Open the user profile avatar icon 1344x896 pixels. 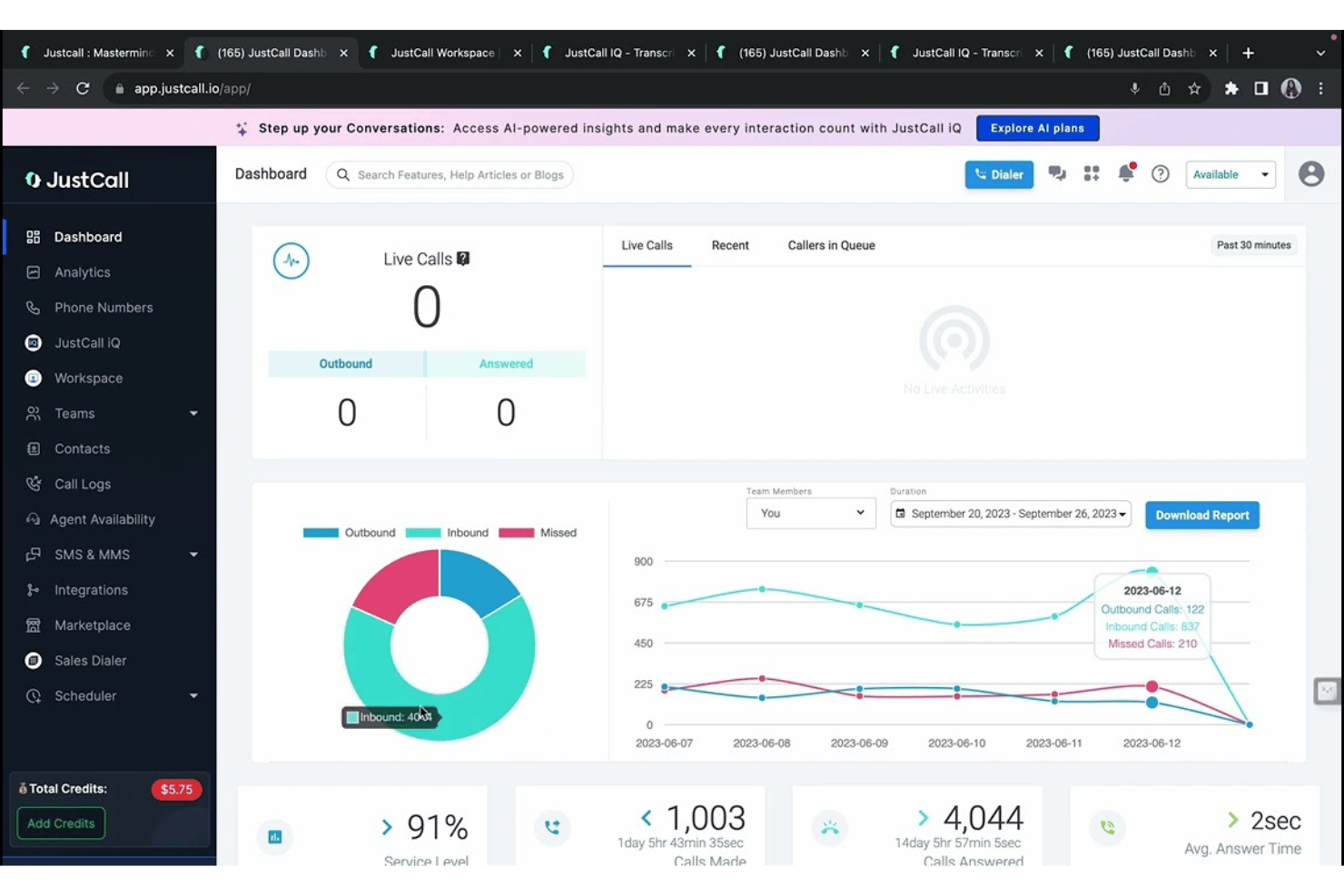pyautogui.click(x=1311, y=173)
